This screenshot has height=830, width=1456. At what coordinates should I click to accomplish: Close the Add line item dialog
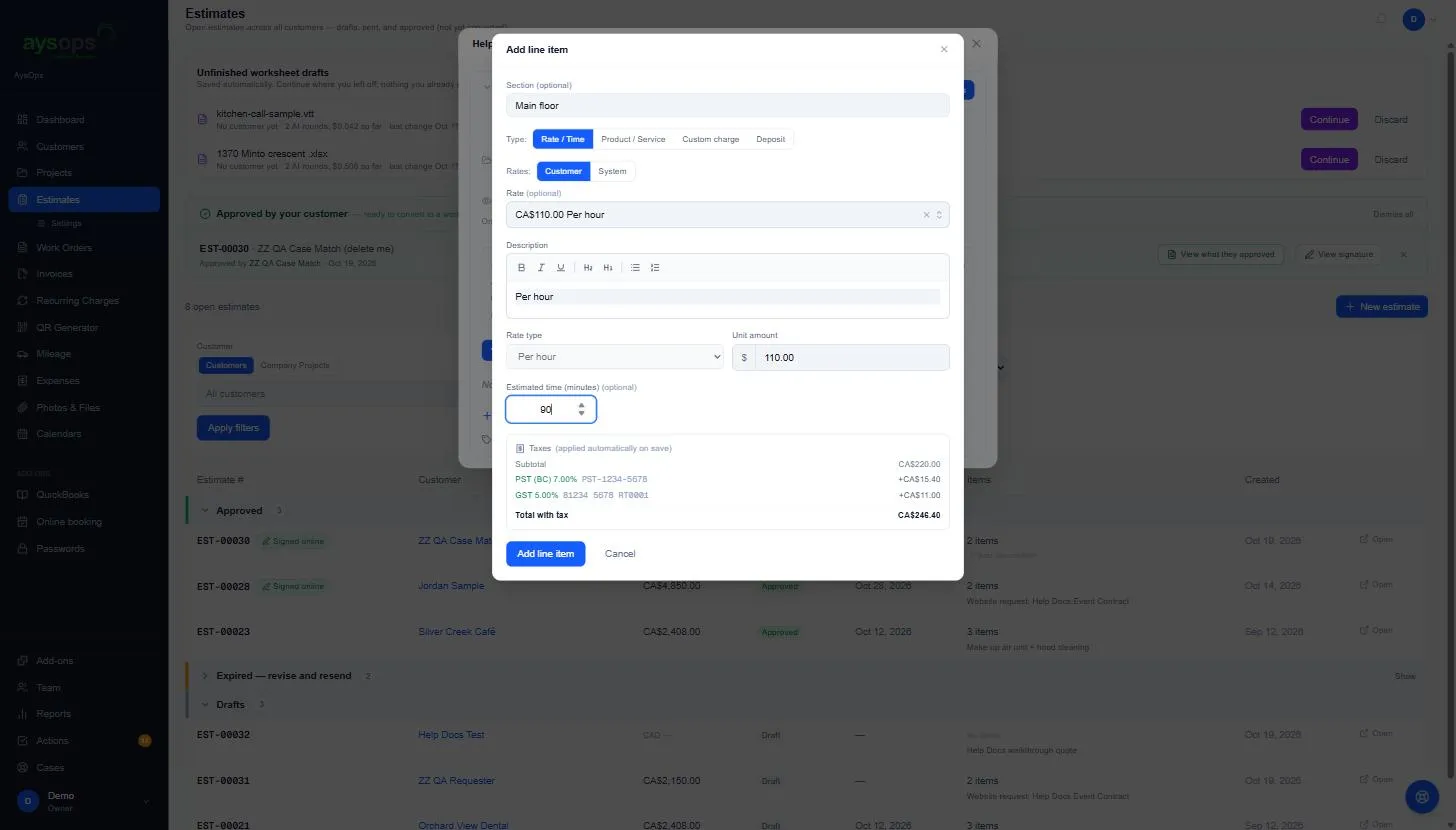[944, 49]
